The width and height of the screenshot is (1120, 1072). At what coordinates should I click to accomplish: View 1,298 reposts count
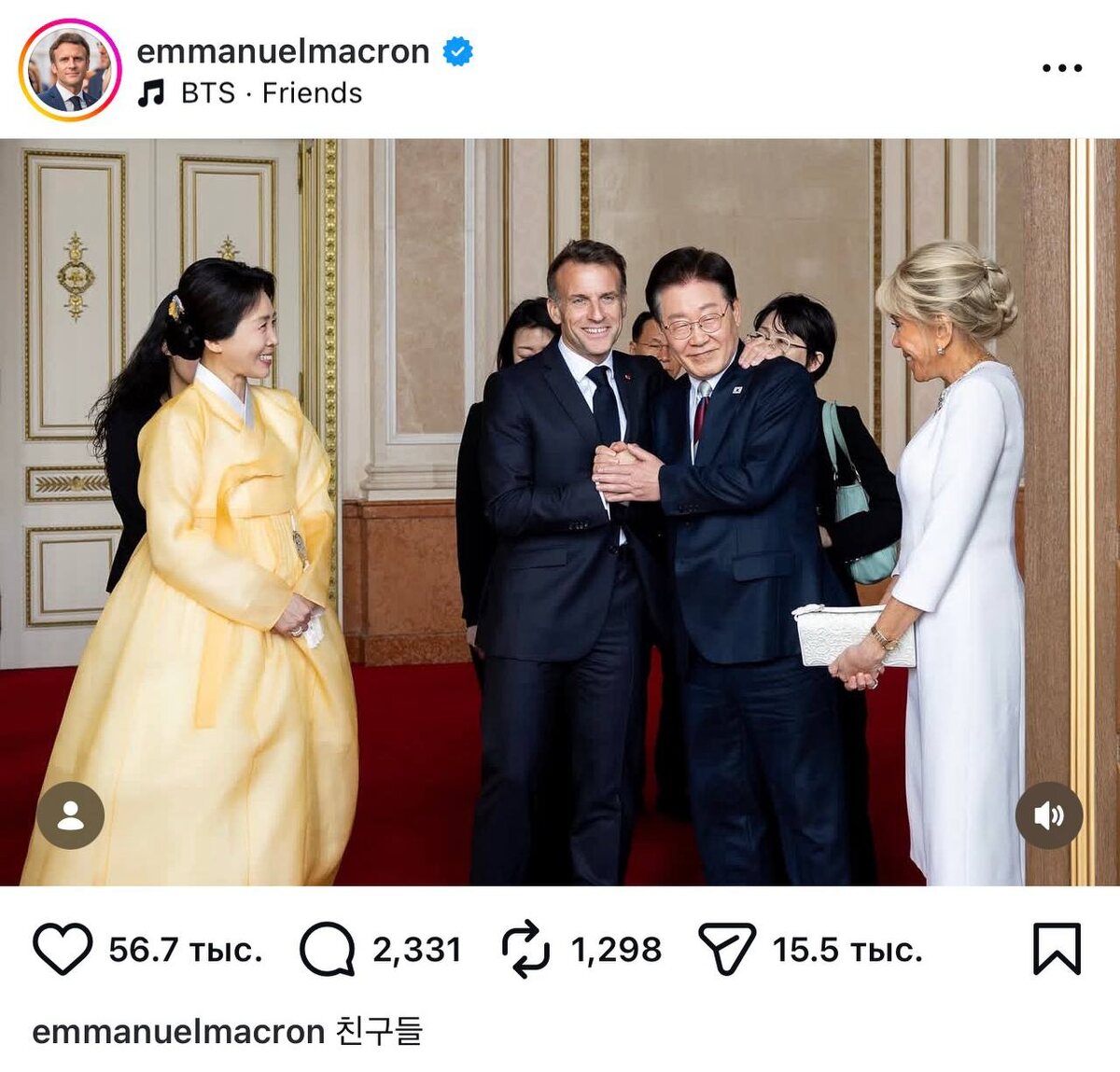click(x=616, y=950)
